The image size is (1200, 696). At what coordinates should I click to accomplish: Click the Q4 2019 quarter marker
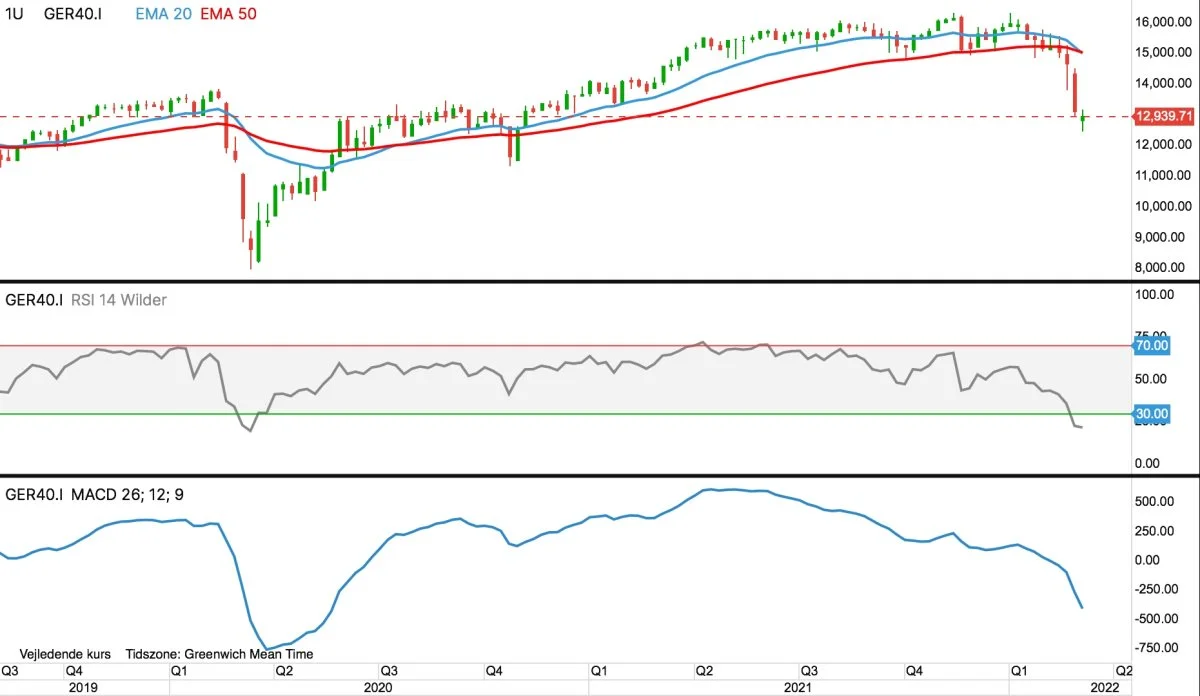point(73,671)
